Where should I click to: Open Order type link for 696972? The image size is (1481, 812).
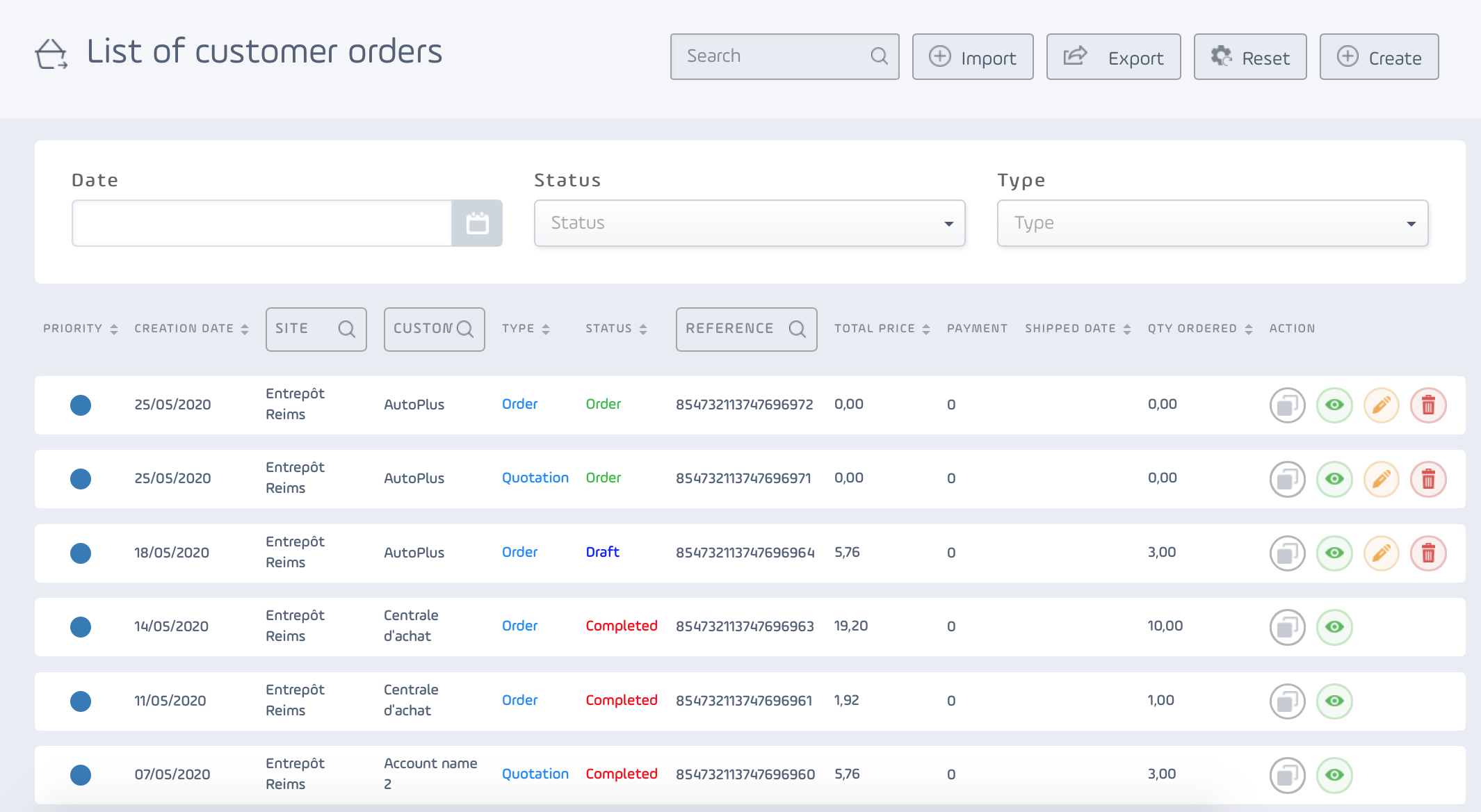519,405
